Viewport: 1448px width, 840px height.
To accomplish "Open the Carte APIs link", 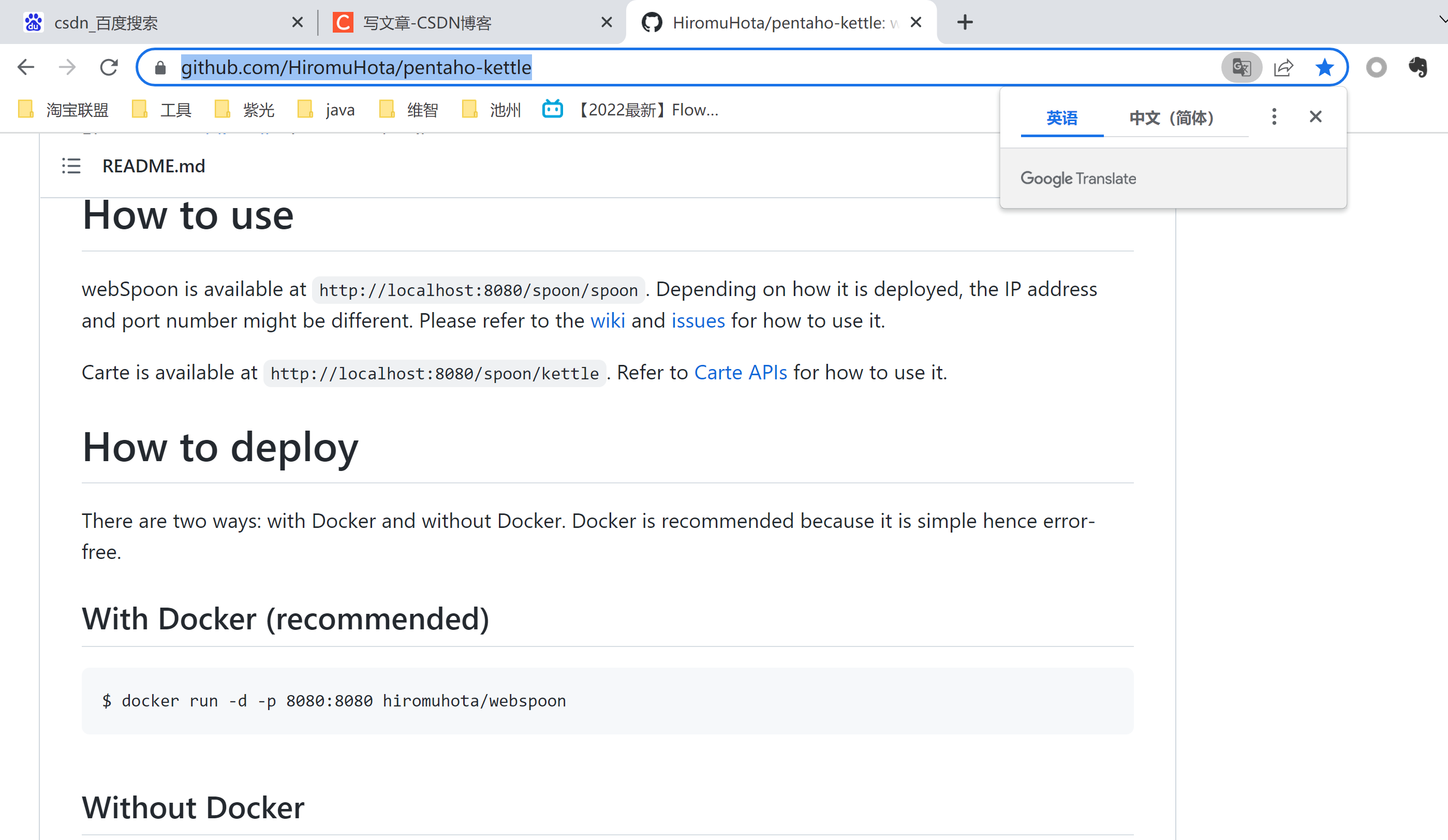I will (x=741, y=372).
